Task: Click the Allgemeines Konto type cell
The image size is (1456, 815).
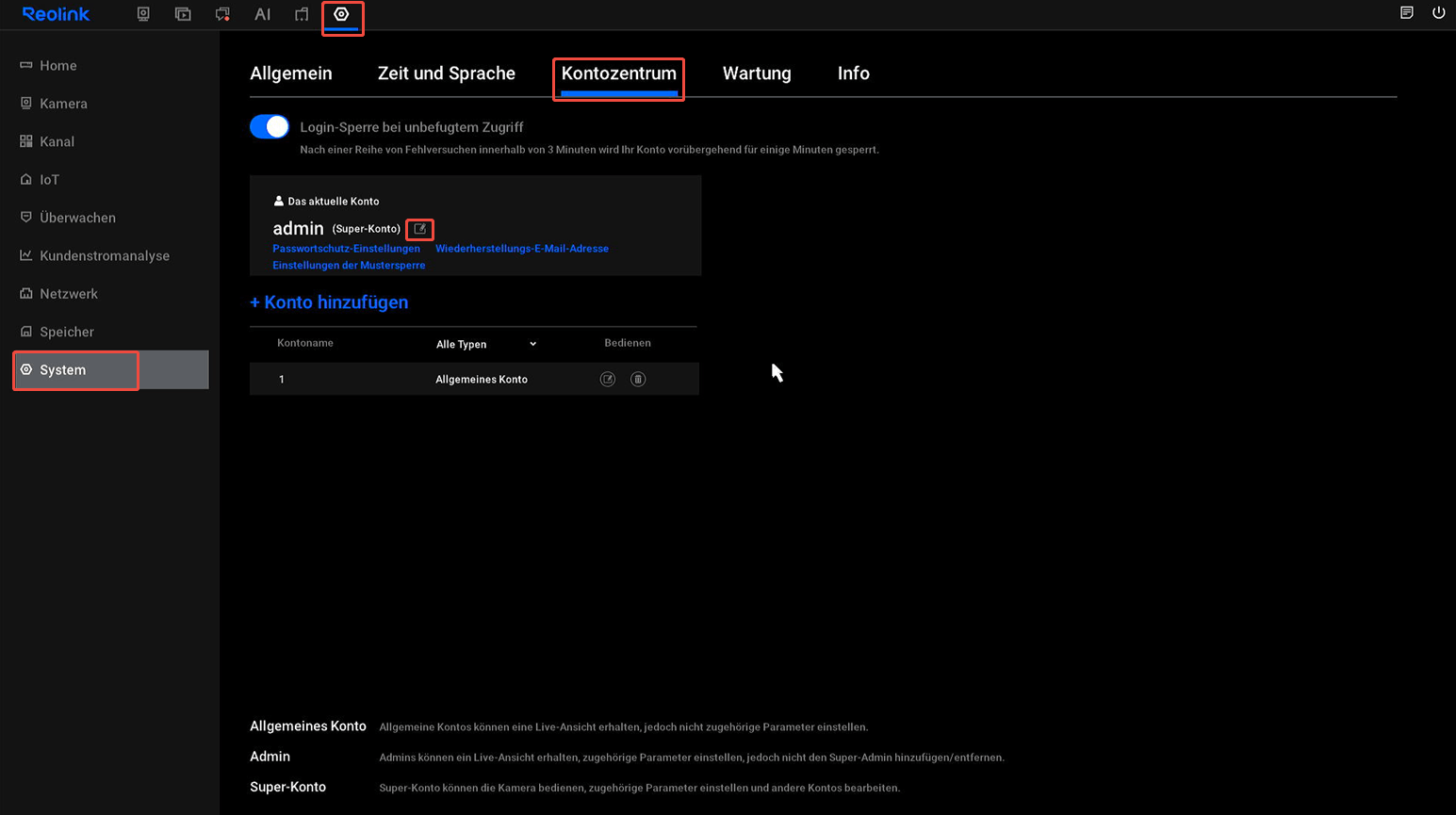Action: click(x=482, y=380)
